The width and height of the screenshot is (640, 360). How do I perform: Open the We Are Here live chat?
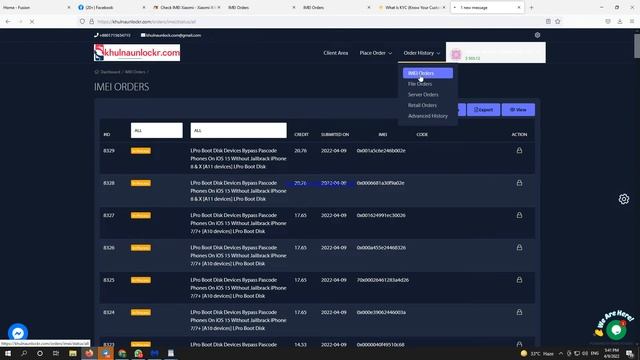coord(616,329)
